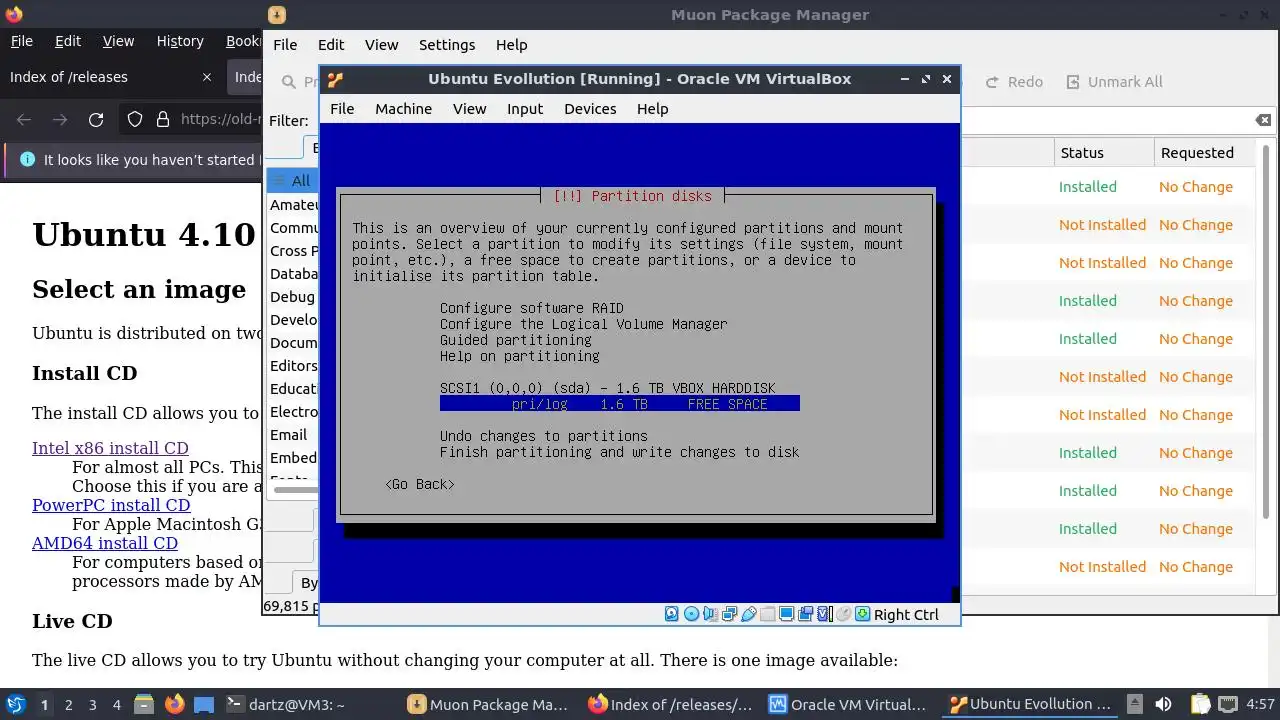Click the clipboard icon in system tray
Screen dimensions: 1280x720
click(x=1200, y=704)
